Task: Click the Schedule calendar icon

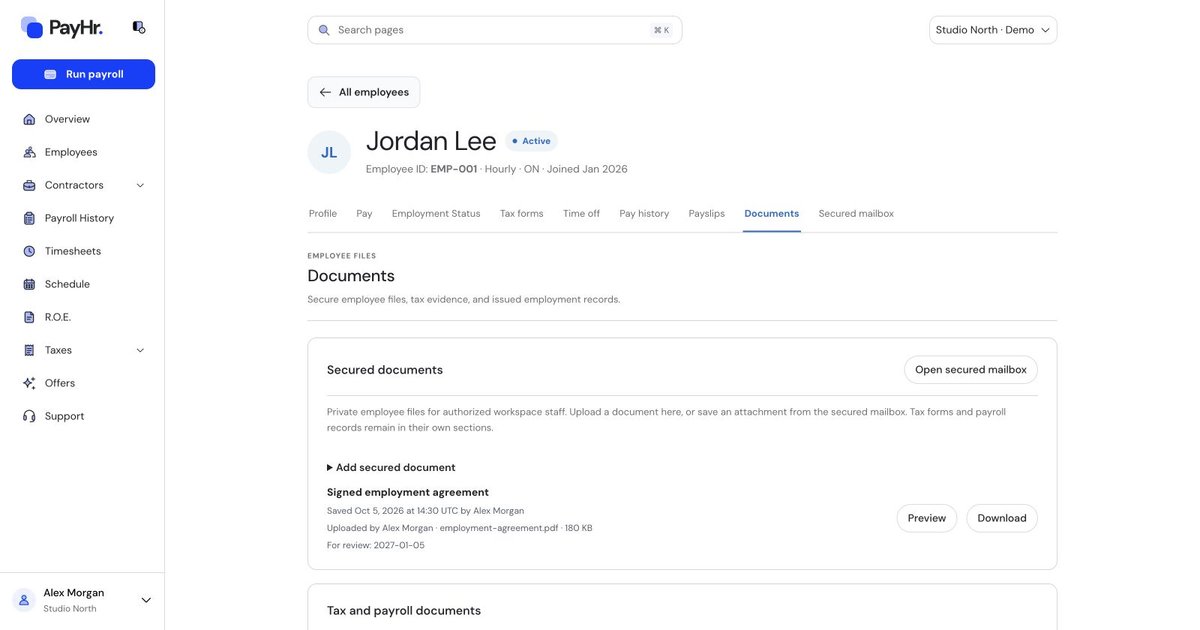Action: pos(29,284)
